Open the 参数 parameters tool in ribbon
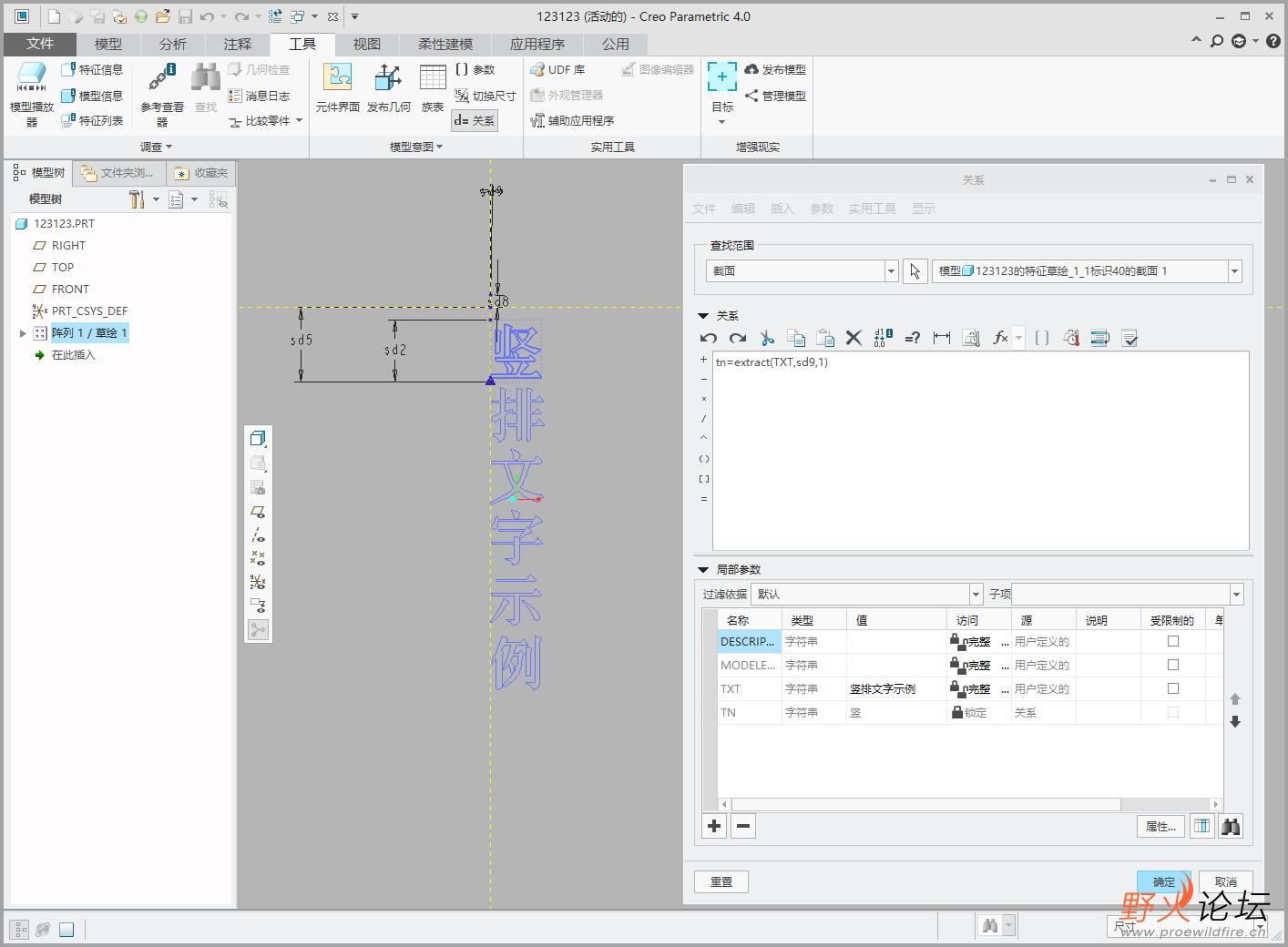Screen dimensions: 1288x947 click(x=475, y=69)
